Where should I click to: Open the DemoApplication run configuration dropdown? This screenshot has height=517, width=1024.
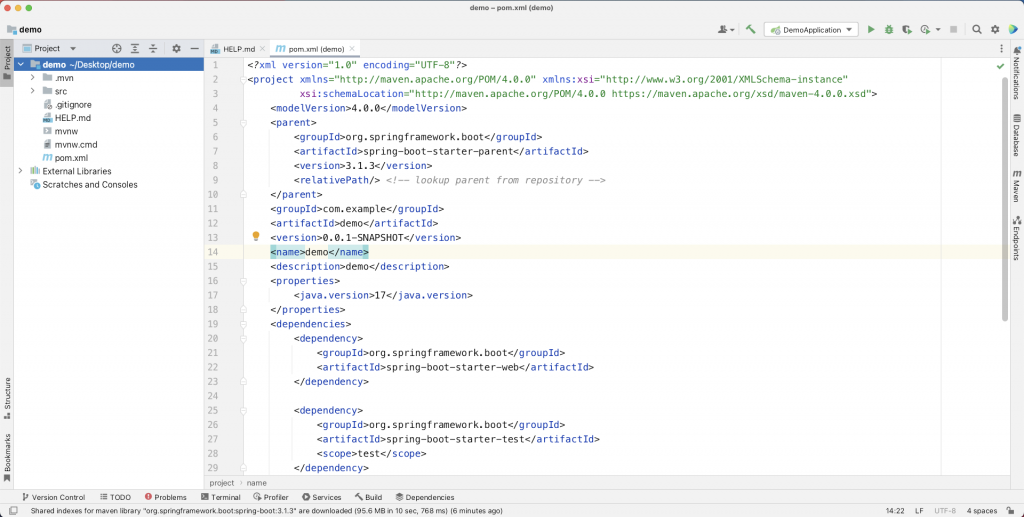[x=811, y=29]
